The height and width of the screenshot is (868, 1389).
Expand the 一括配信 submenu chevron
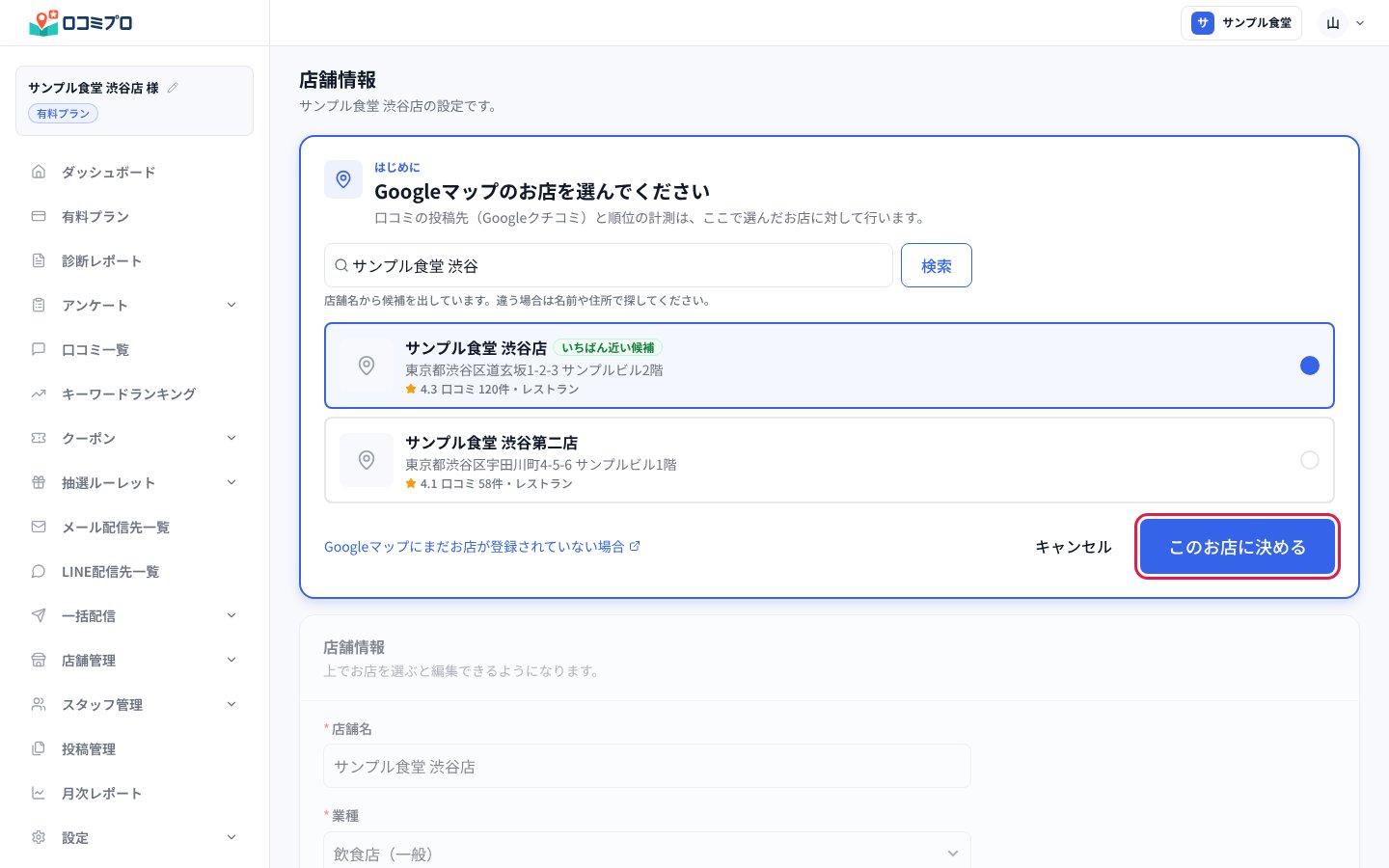click(x=231, y=615)
